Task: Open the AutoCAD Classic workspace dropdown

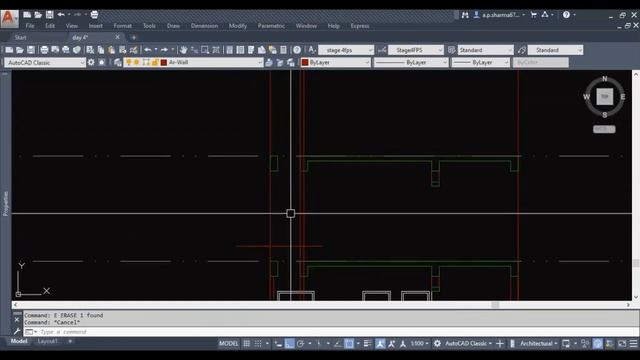Action: 45,62
